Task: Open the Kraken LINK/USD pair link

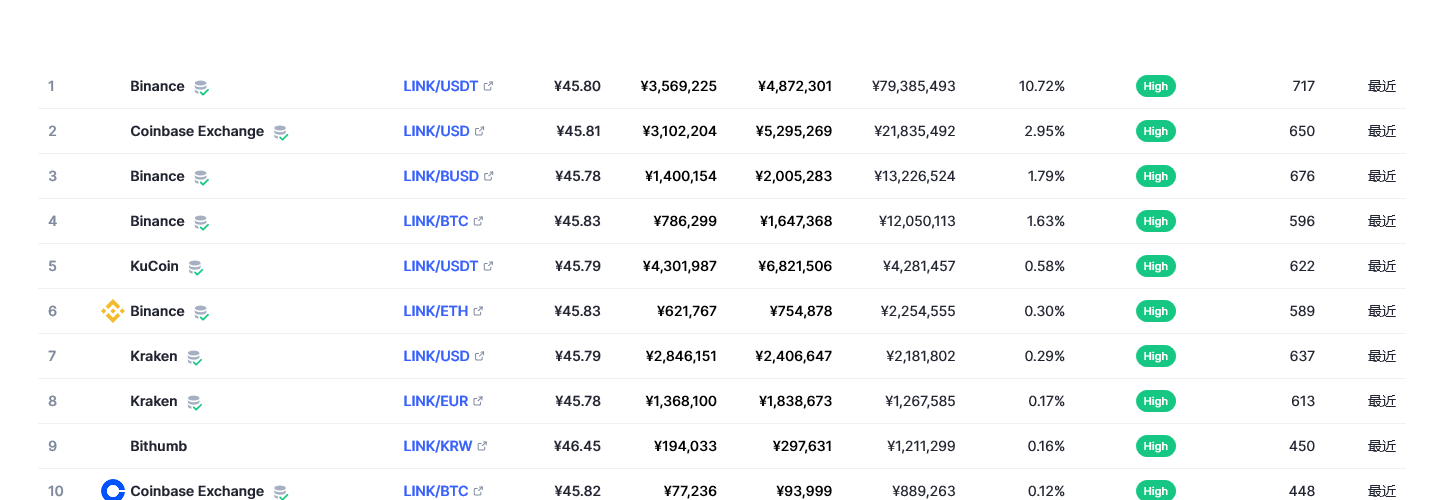Action: (x=437, y=356)
